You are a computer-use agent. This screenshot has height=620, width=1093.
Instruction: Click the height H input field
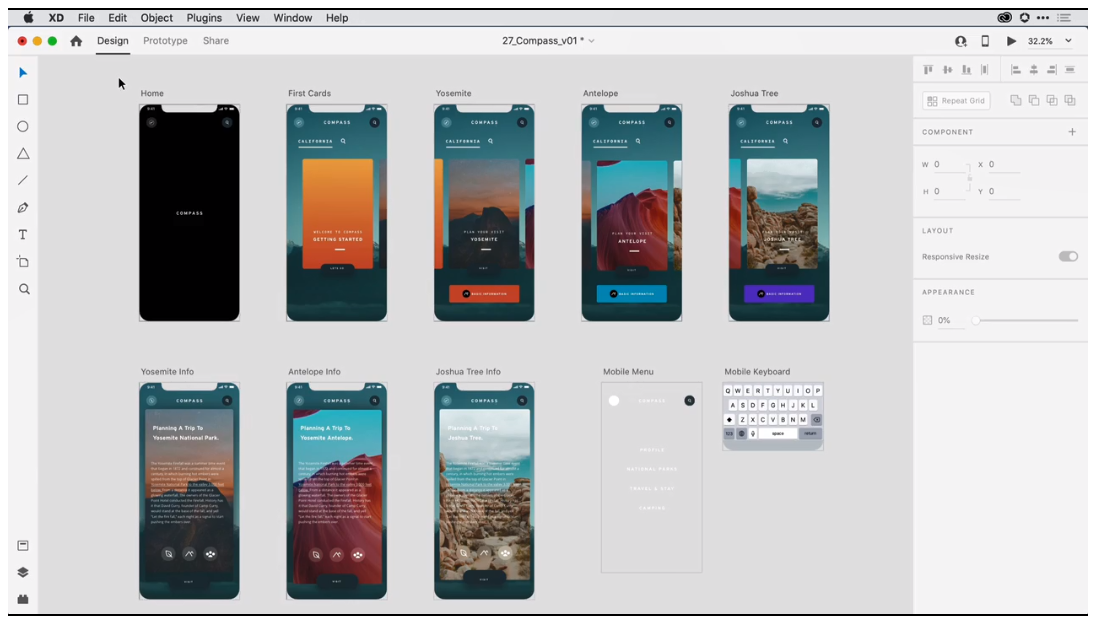point(949,191)
